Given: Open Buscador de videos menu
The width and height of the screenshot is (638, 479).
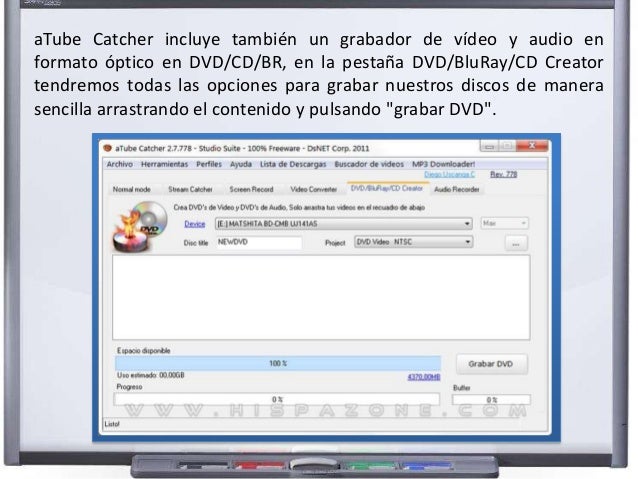Looking at the screenshot, I should click(x=369, y=164).
